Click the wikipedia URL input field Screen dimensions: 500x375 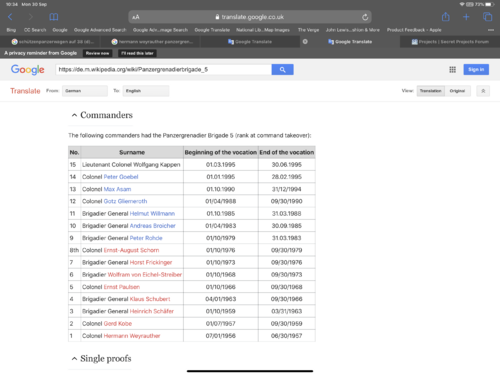(163, 69)
